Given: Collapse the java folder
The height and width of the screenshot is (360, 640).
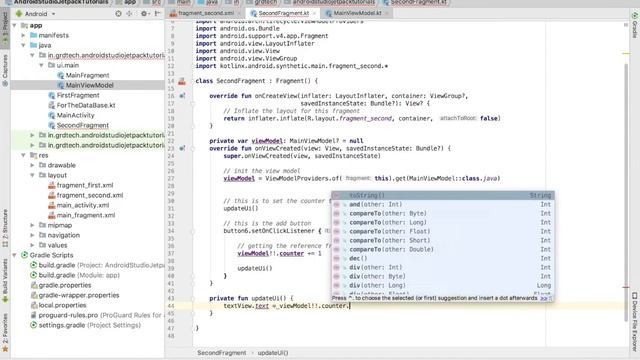Looking at the screenshot, I should (24, 45).
